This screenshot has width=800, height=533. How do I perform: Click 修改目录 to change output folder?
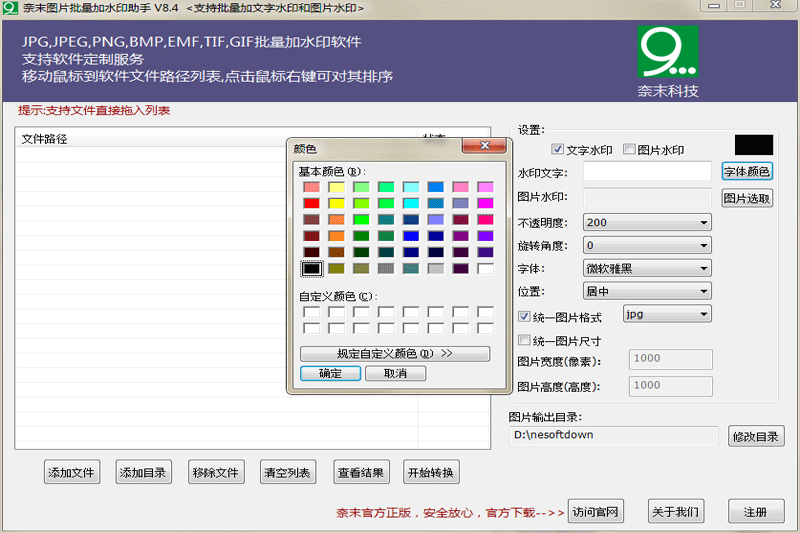(756, 437)
